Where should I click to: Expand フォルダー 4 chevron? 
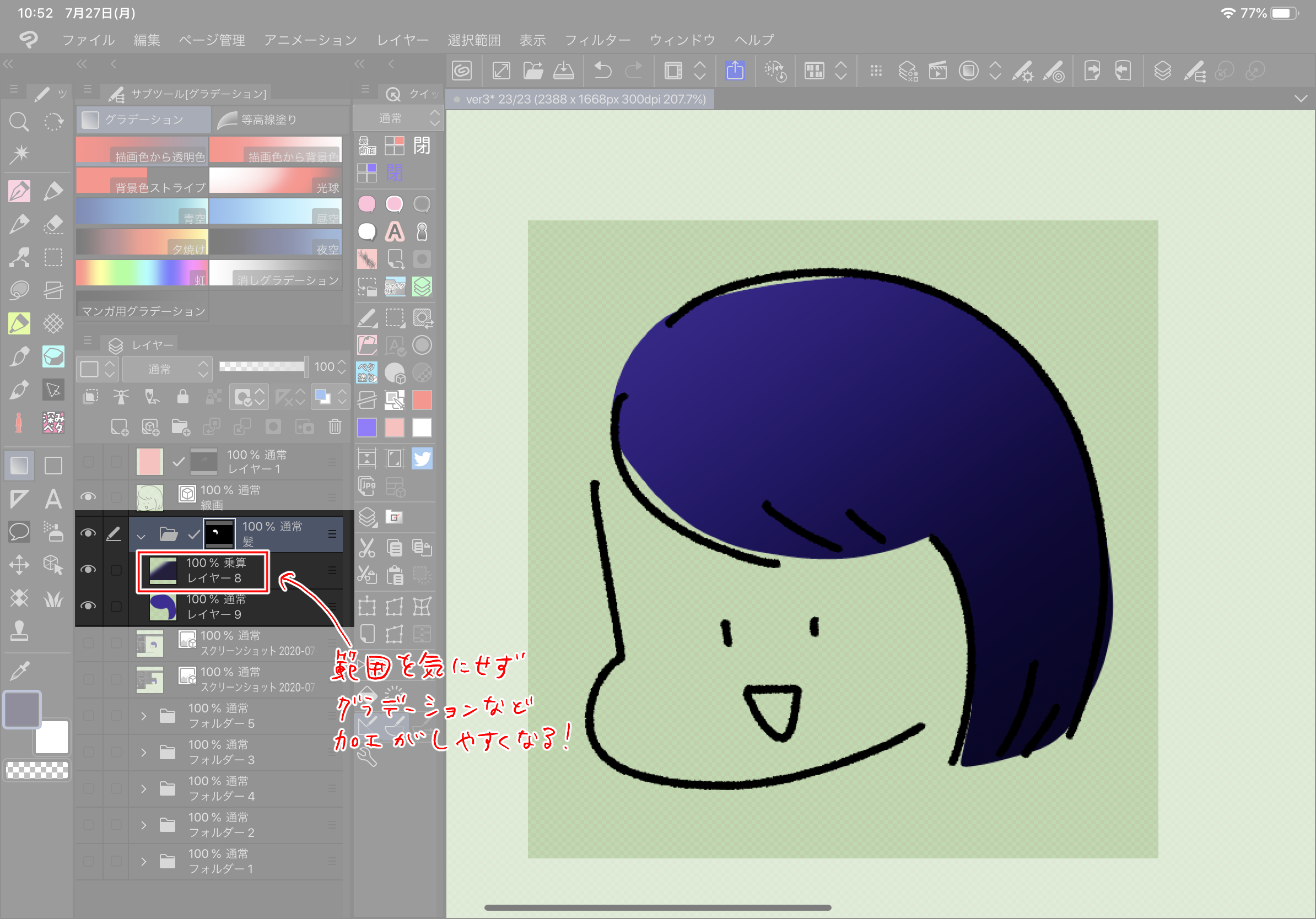[x=144, y=789]
